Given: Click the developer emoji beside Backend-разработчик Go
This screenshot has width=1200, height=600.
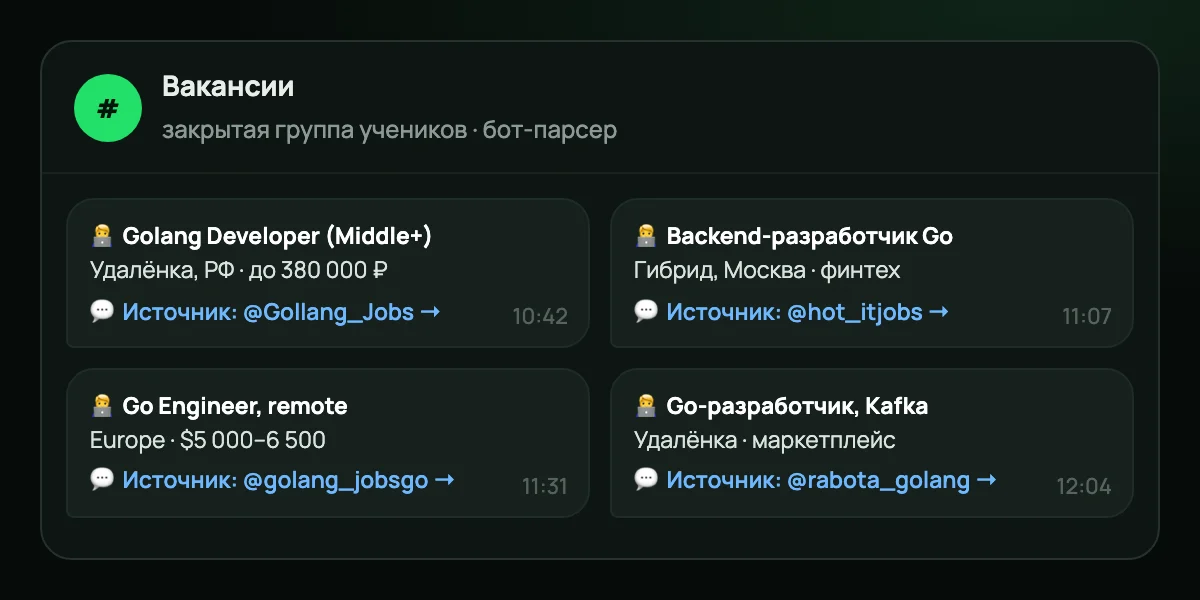Looking at the screenshot, I should tap(645, 236).
